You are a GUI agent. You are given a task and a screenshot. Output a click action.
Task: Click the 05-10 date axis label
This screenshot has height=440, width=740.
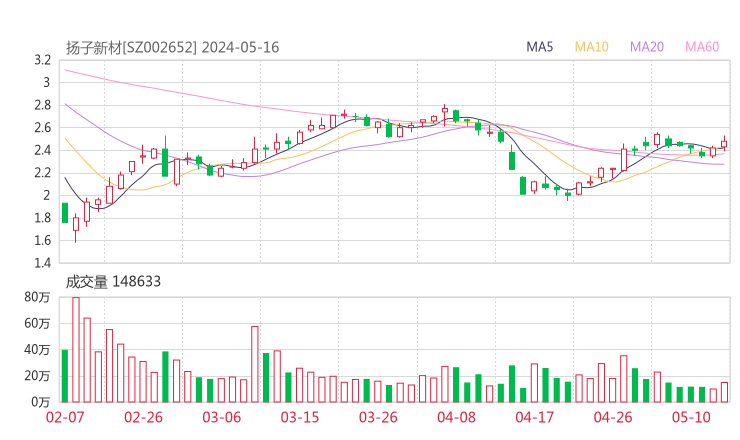click(691, 417)
